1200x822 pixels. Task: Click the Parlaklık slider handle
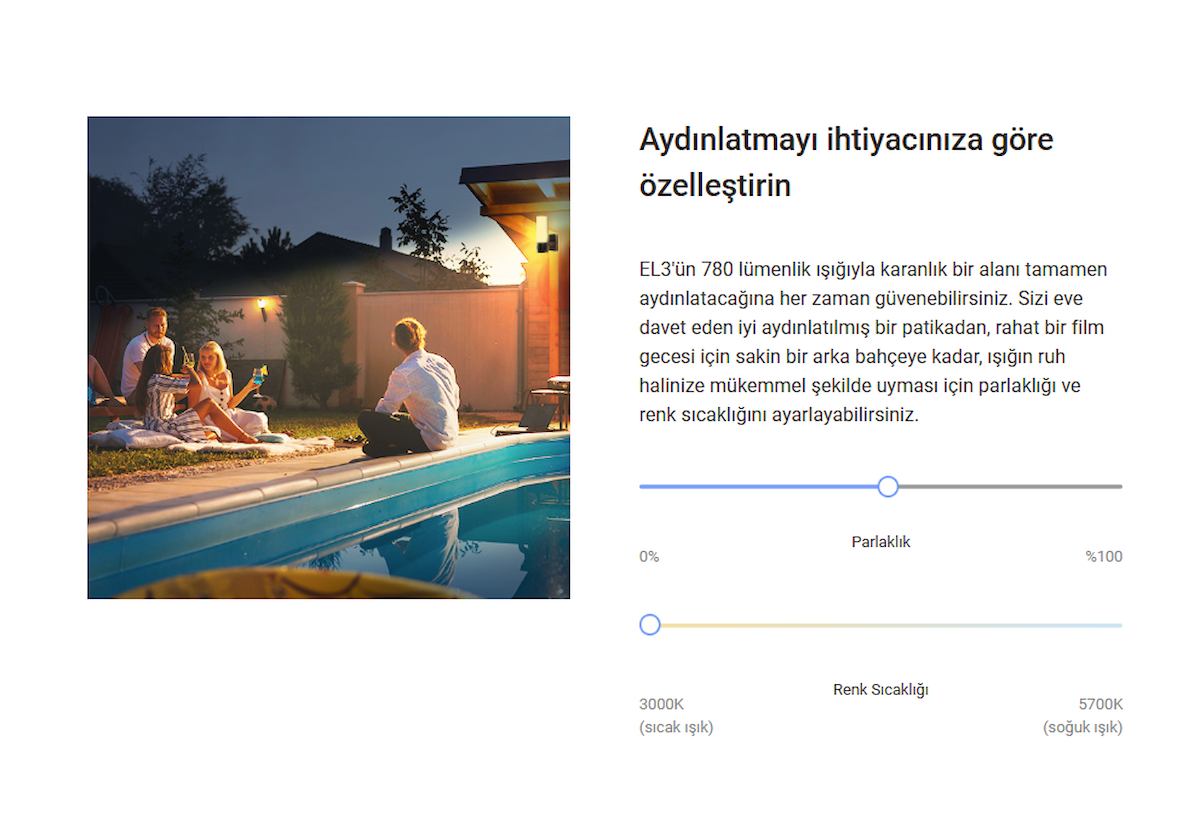point(887,487)
